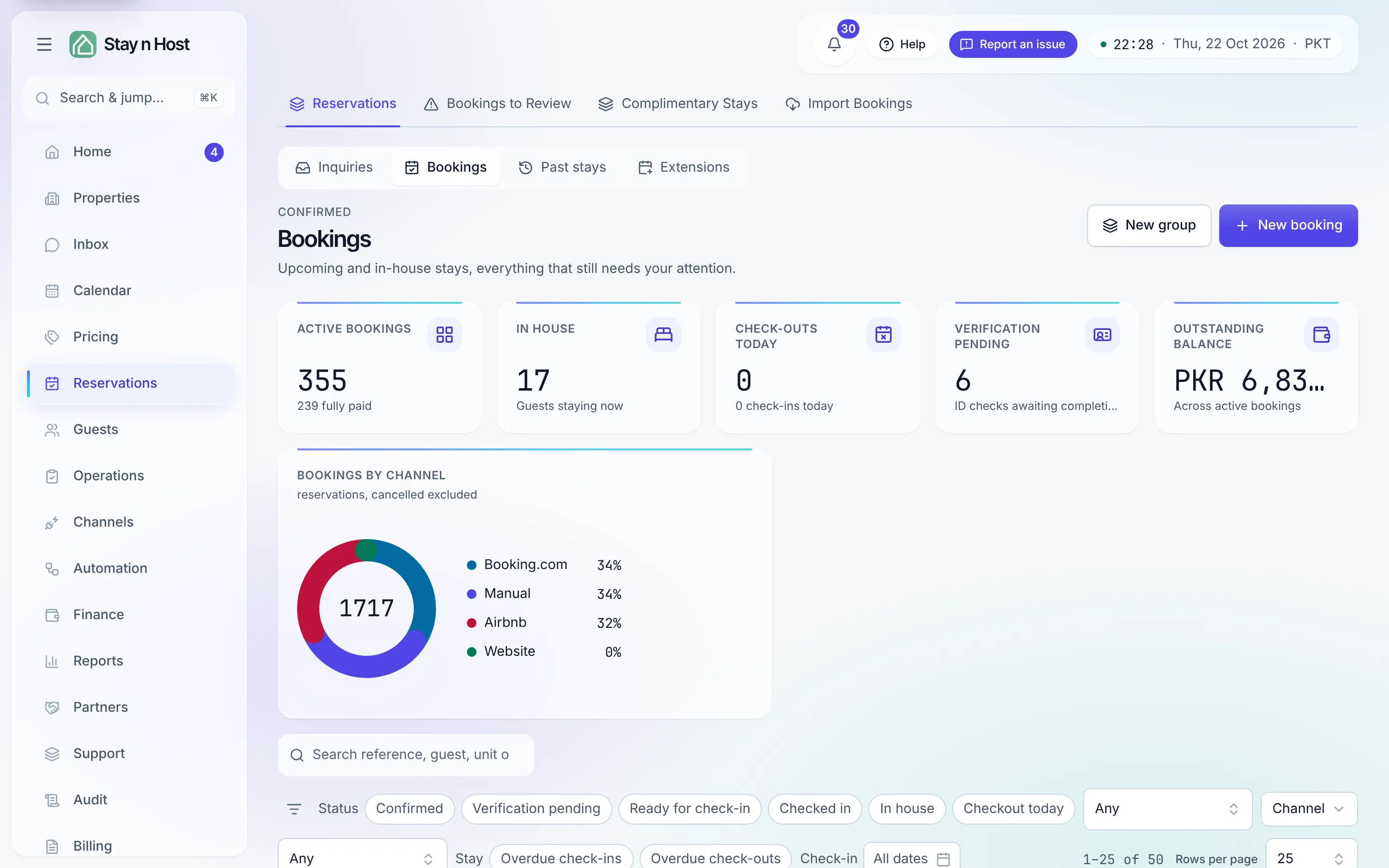Toggle the Ready for check-in filter
Screen dimensions: 1389x868
(689, 809)
